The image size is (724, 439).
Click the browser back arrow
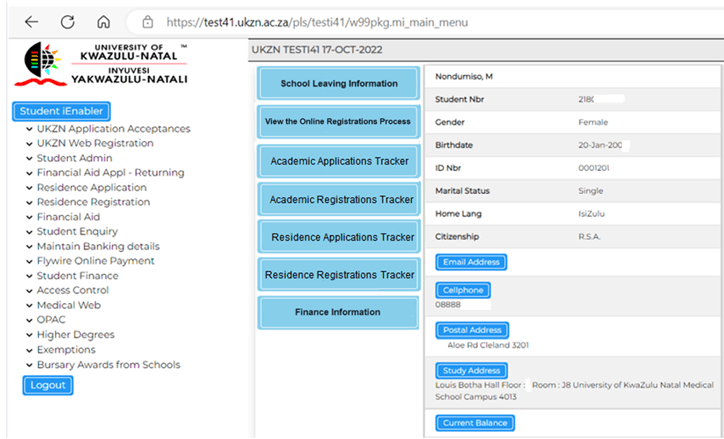click(31, 21)
